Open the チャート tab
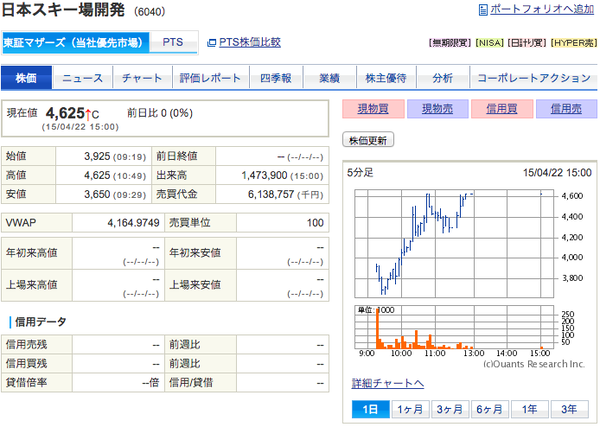 click(x=142, y=78)
